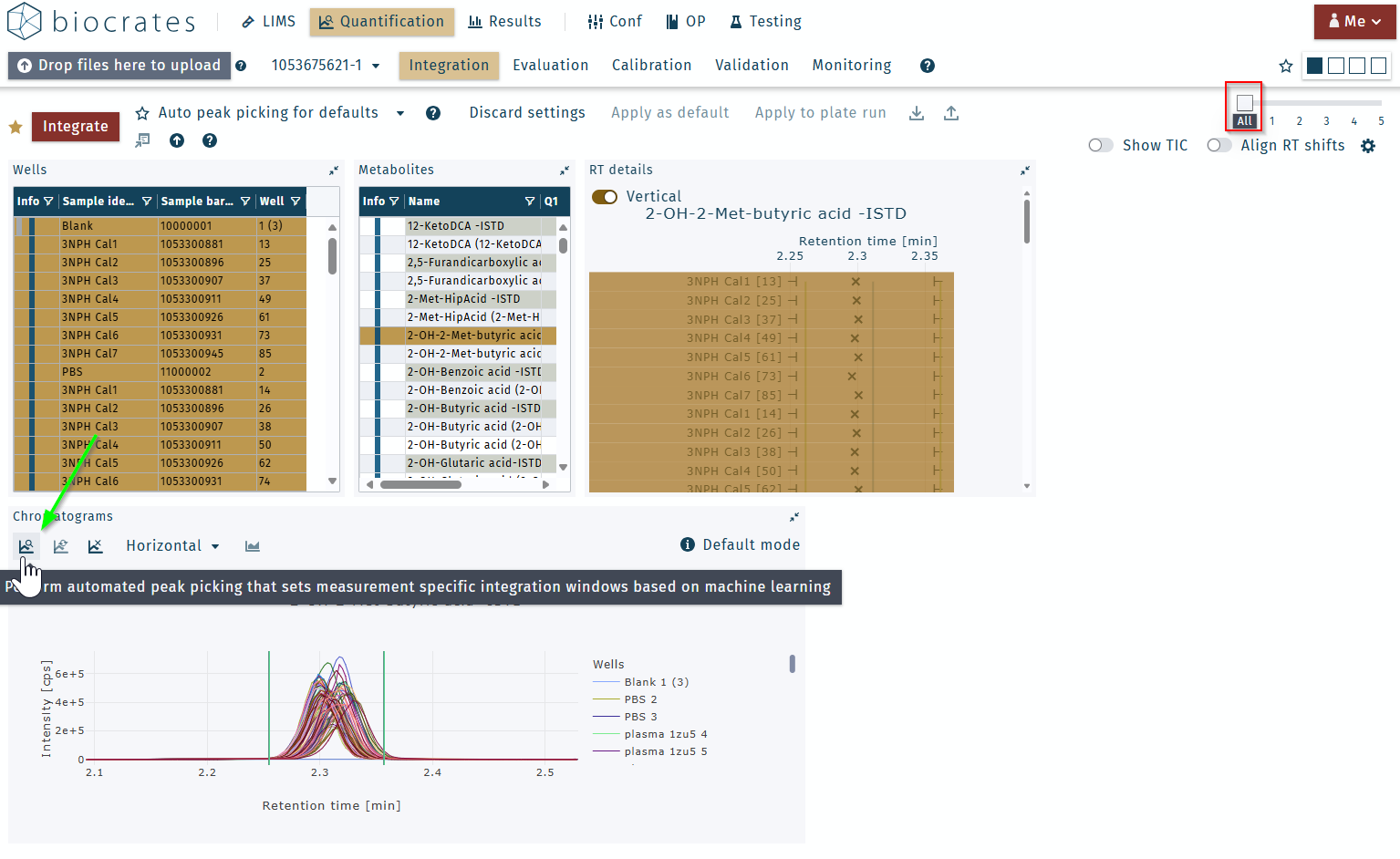Toggle the Show TIC switch
Screen dimensions: 1400x859
[x=1101, y=146]
